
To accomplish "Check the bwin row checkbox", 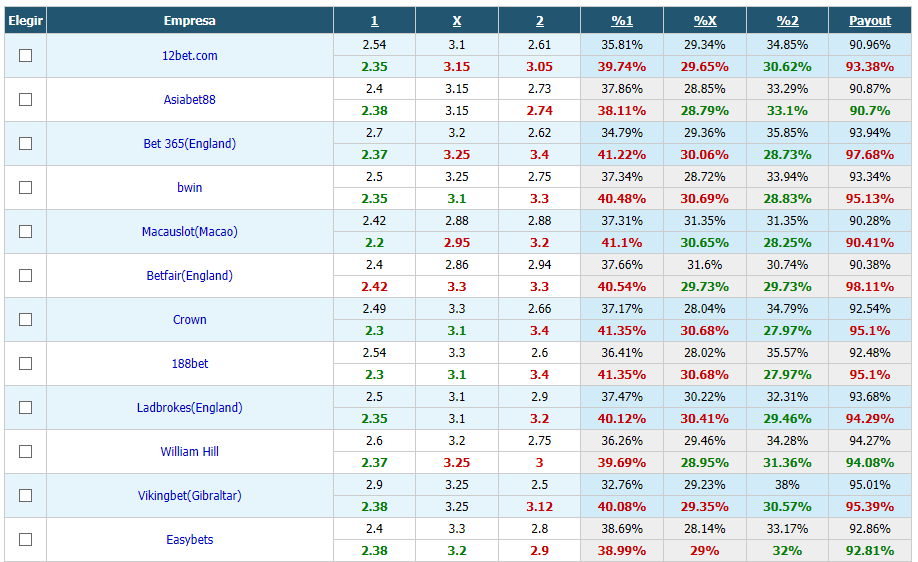I will (x=25, y=187).
